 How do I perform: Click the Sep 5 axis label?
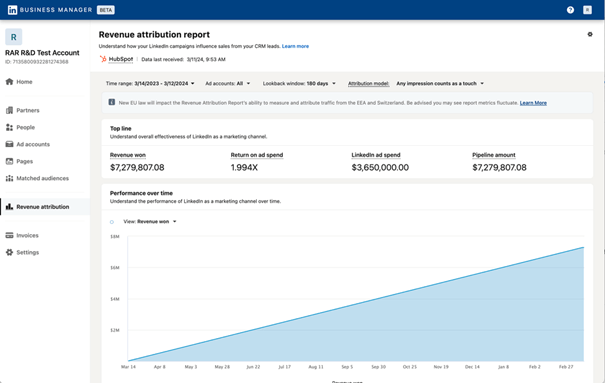click(x=347, y=367)
